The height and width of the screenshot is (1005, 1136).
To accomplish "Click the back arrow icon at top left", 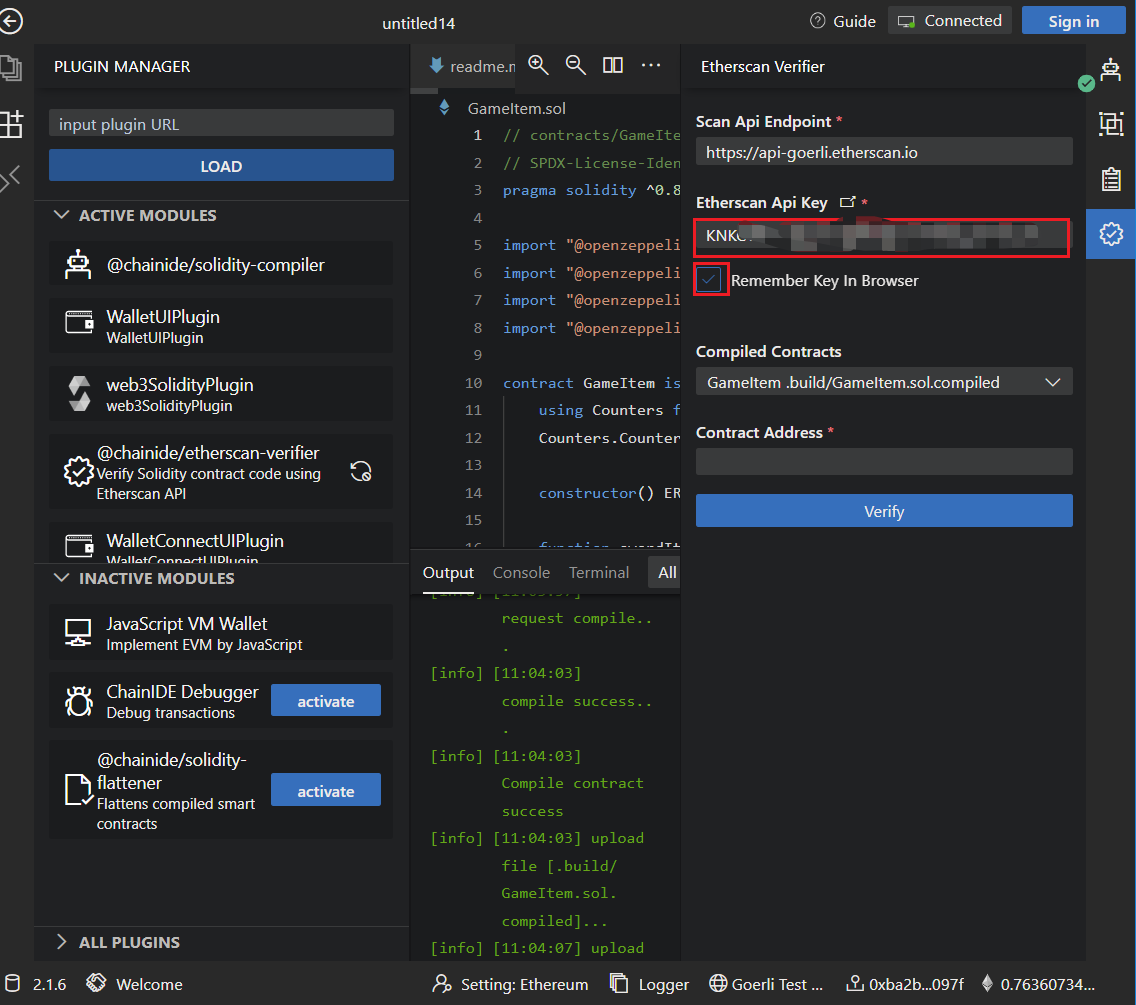I will click(x=11, y=21).
